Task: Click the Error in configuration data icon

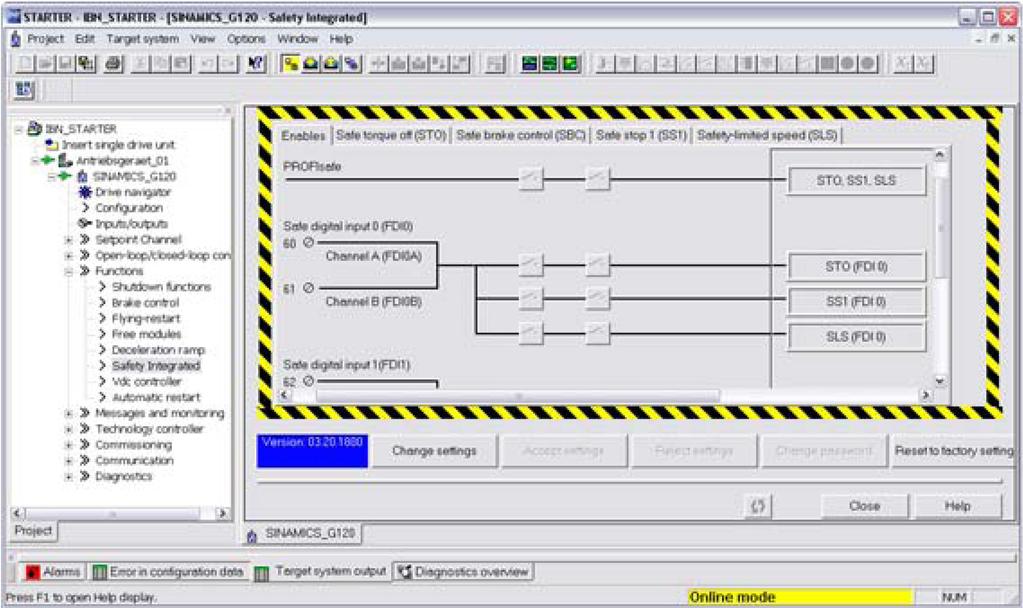Action: [x=100, y=572]
